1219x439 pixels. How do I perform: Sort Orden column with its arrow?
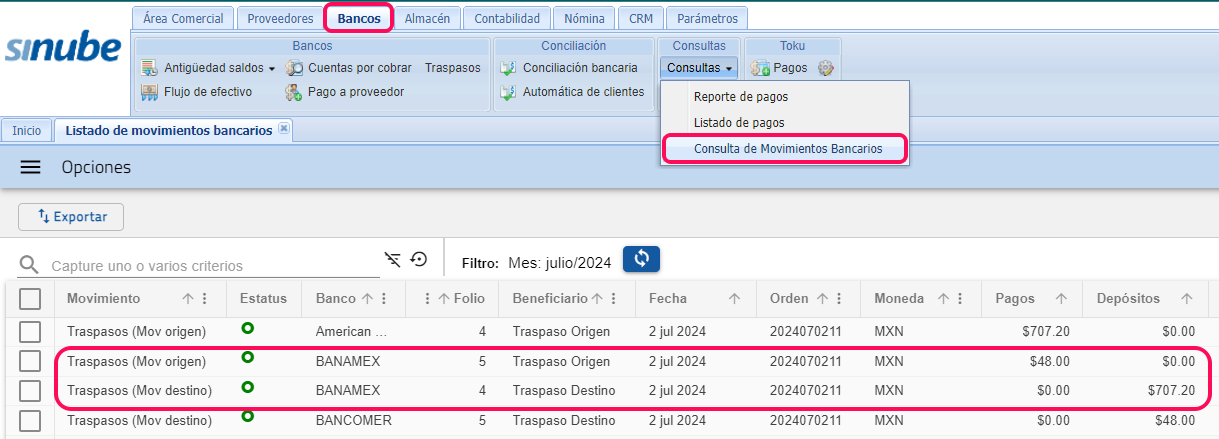click(x=822, y=298)
